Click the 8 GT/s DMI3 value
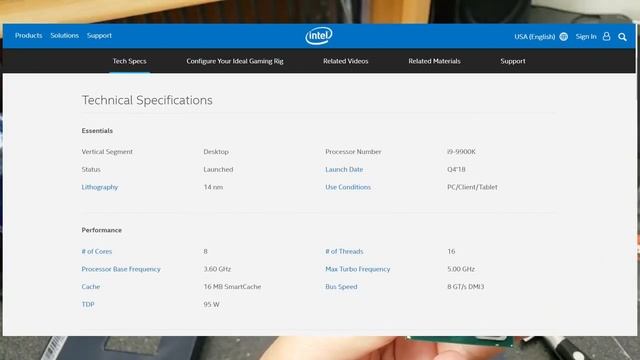The width and height of the screenshot is (640, 360). (x=465, y=287)
